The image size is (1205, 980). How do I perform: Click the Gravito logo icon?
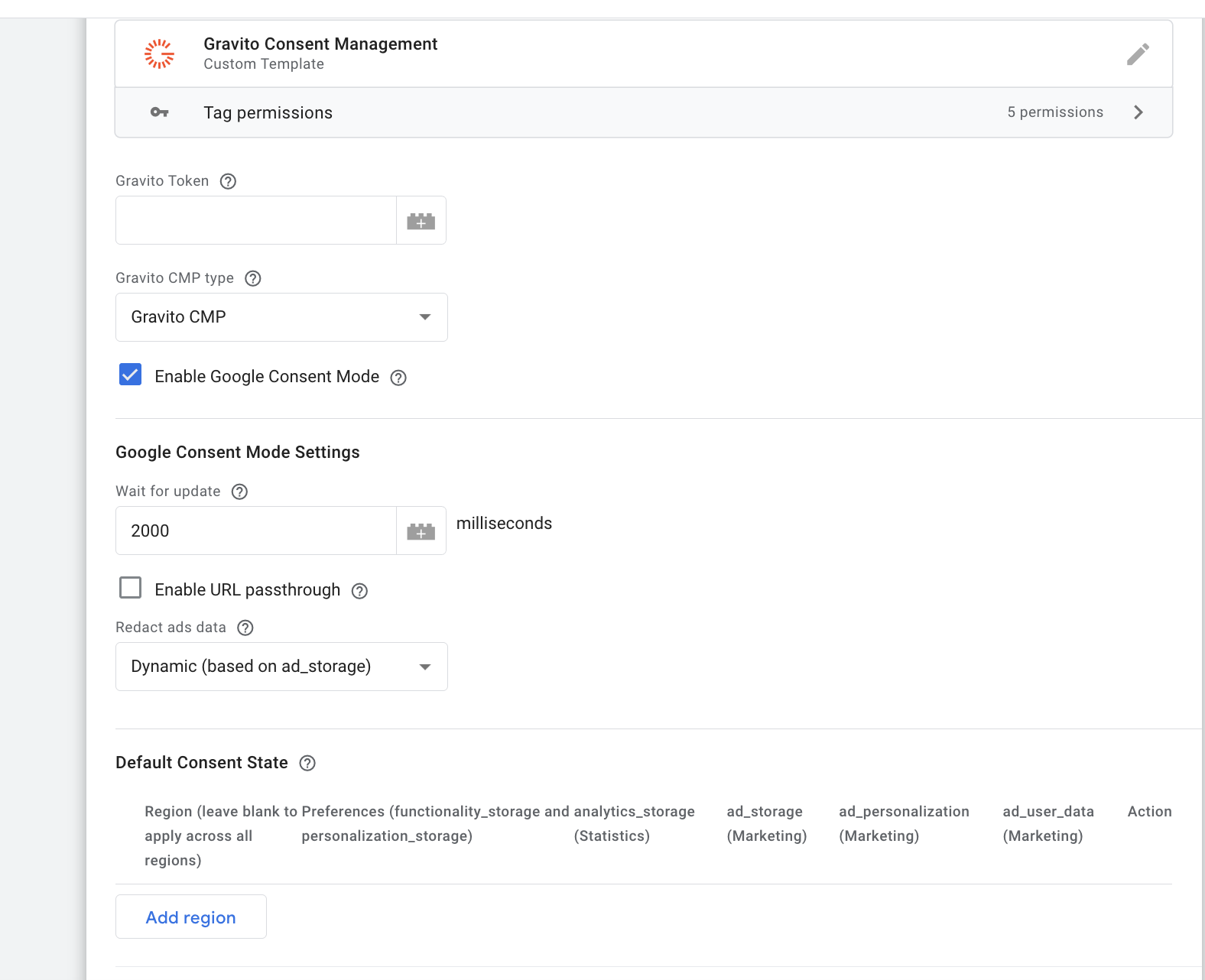[x=160, y=54]
